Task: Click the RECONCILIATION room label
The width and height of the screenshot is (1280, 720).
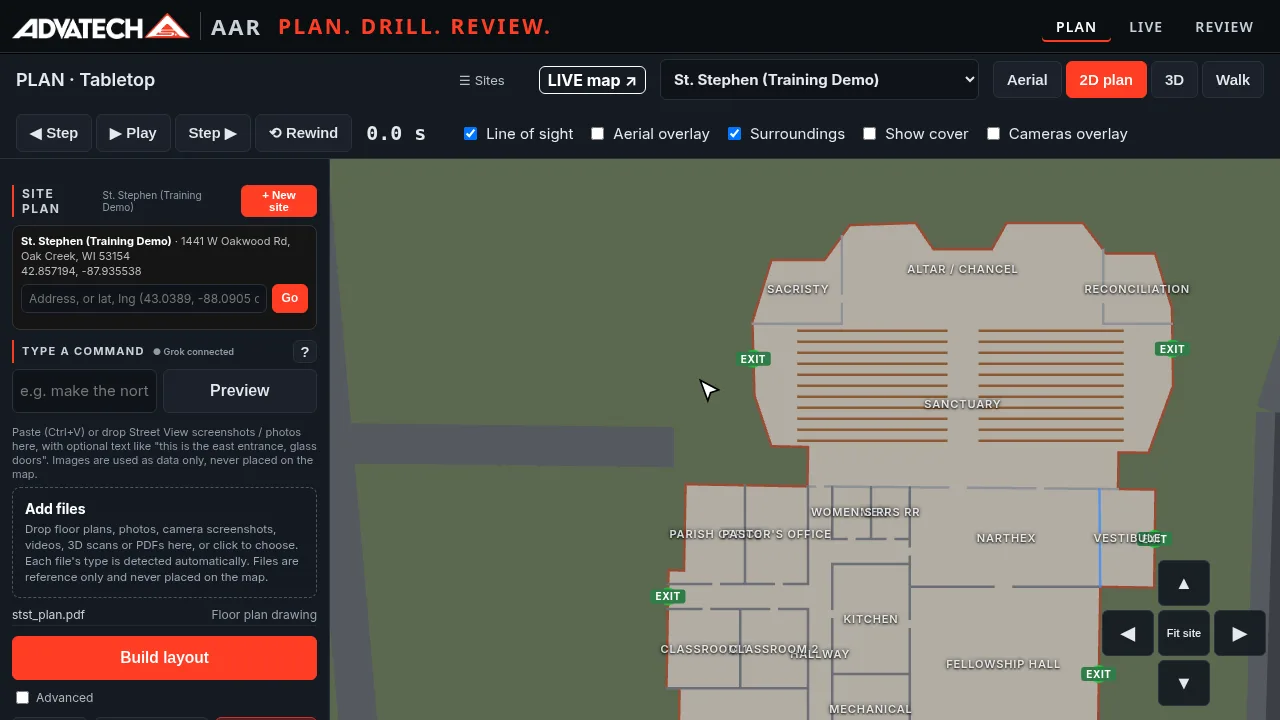Action: (x=1137, y=289)
